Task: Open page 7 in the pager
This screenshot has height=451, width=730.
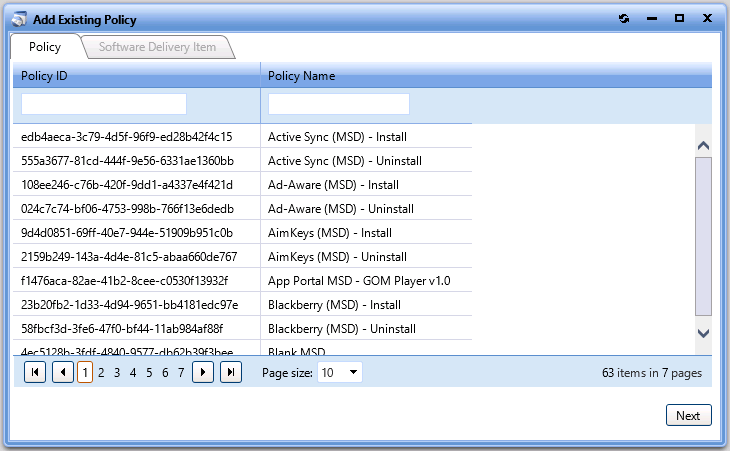Action: click(181, 372)
